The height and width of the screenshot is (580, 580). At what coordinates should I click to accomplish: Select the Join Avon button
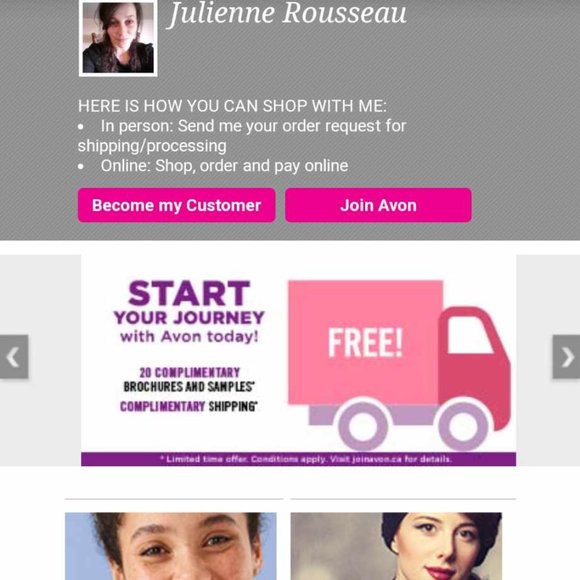(x=378, y=205)
